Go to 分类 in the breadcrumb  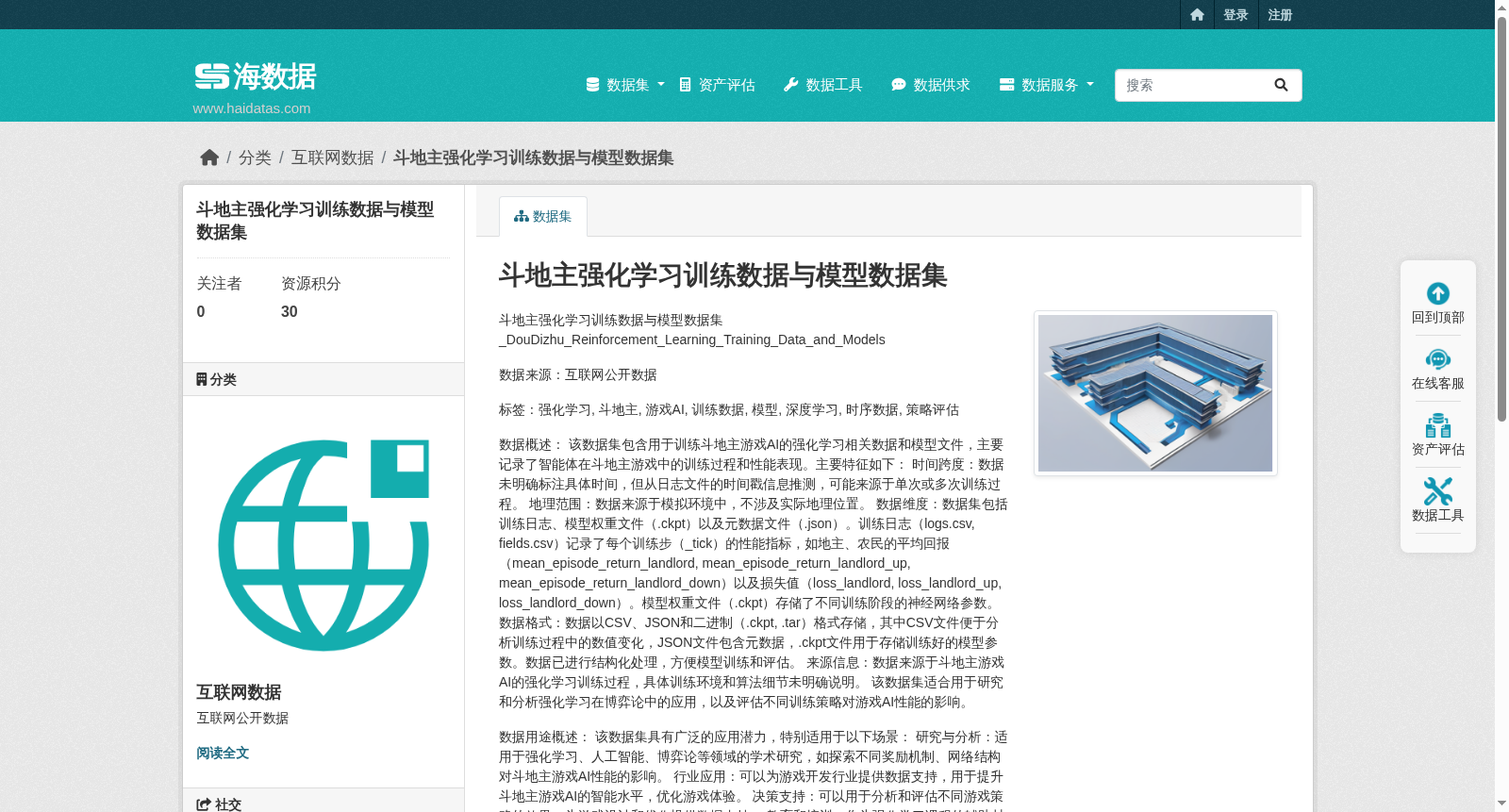point(255,157)
